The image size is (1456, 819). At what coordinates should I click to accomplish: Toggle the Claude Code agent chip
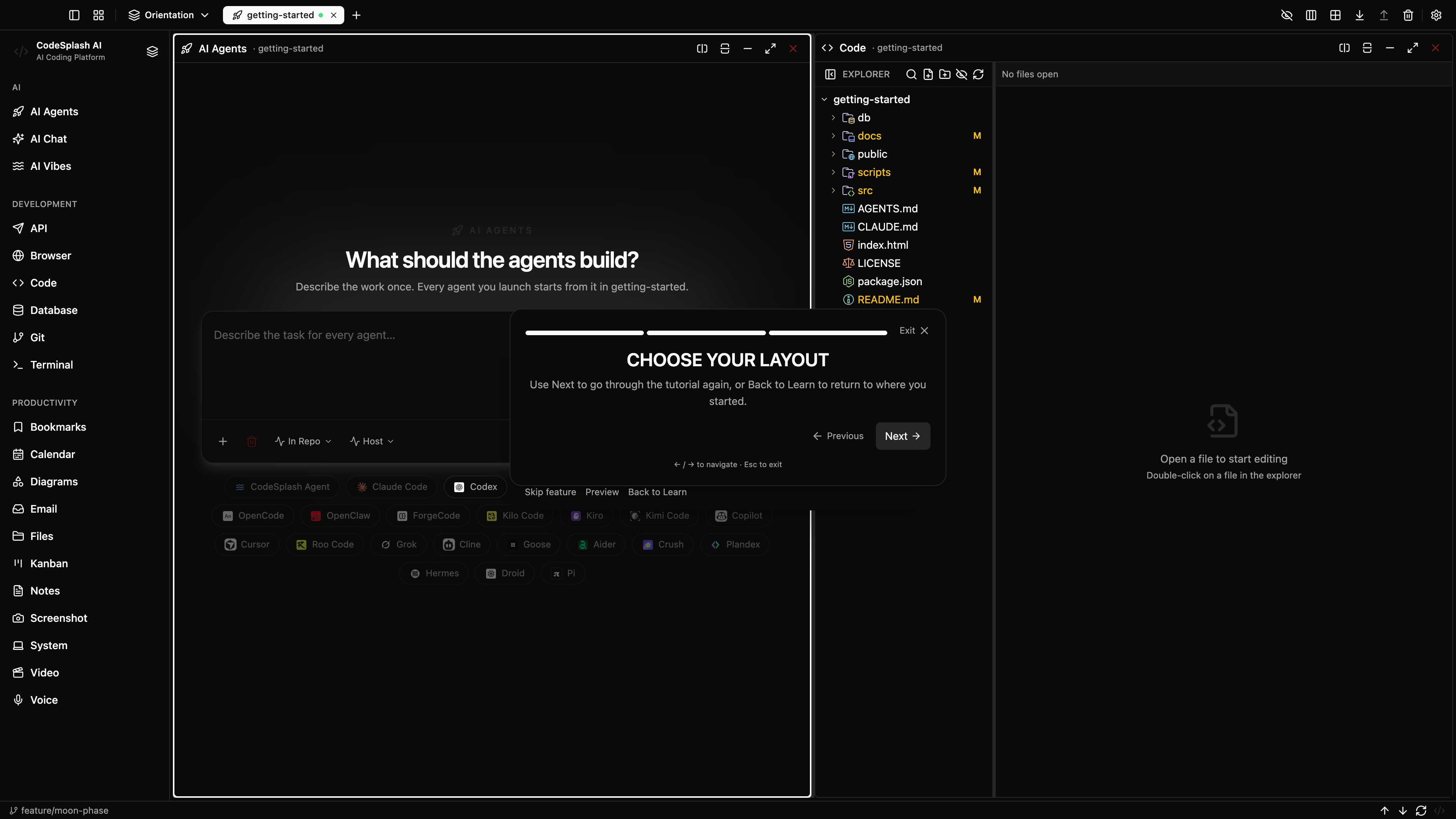click(x=392, y=486)
